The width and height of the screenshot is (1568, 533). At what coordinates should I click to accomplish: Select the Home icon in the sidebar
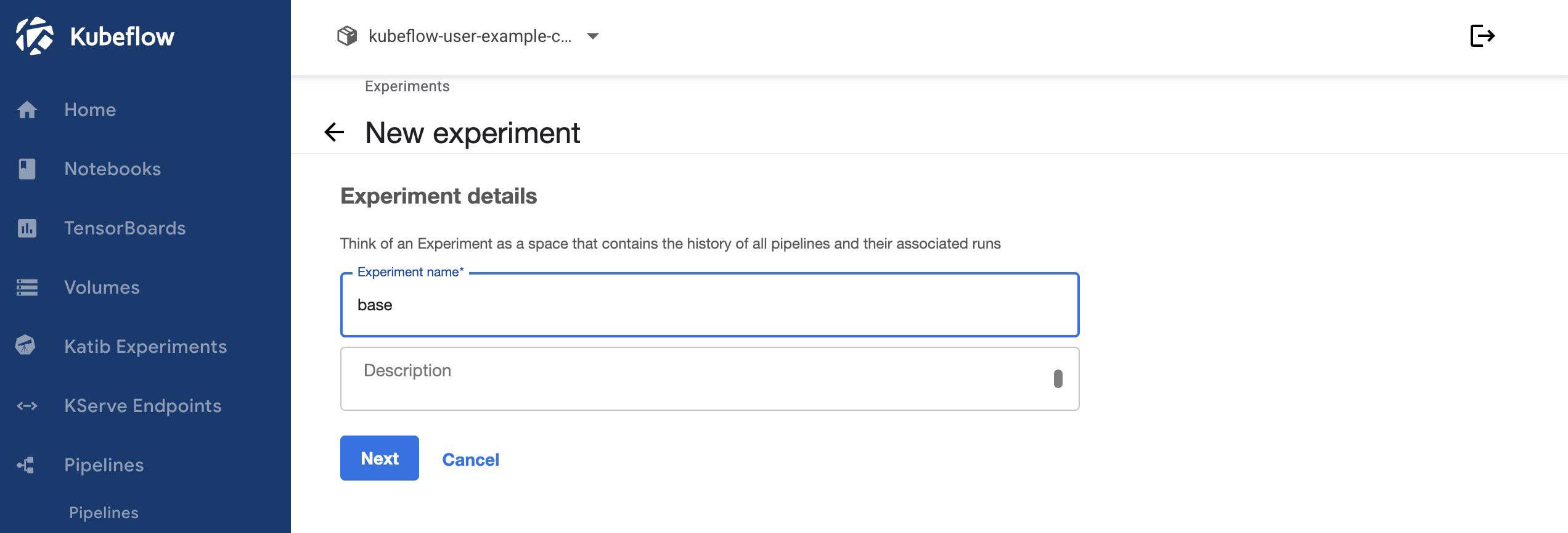pos(26,109)
